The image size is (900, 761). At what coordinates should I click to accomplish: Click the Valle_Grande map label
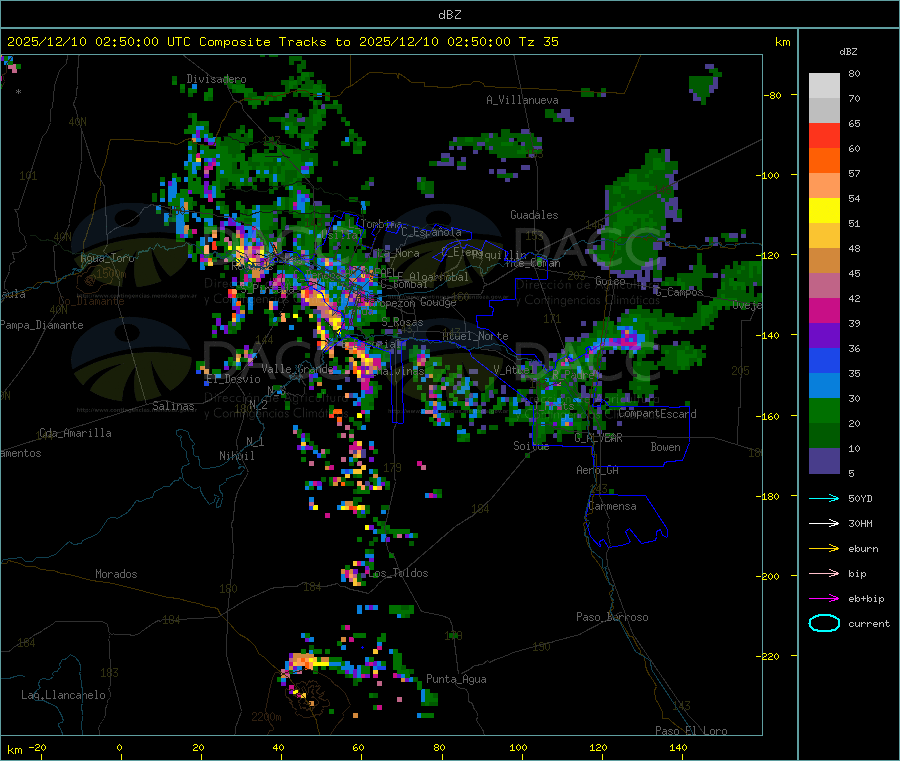[x=297, y=369]
